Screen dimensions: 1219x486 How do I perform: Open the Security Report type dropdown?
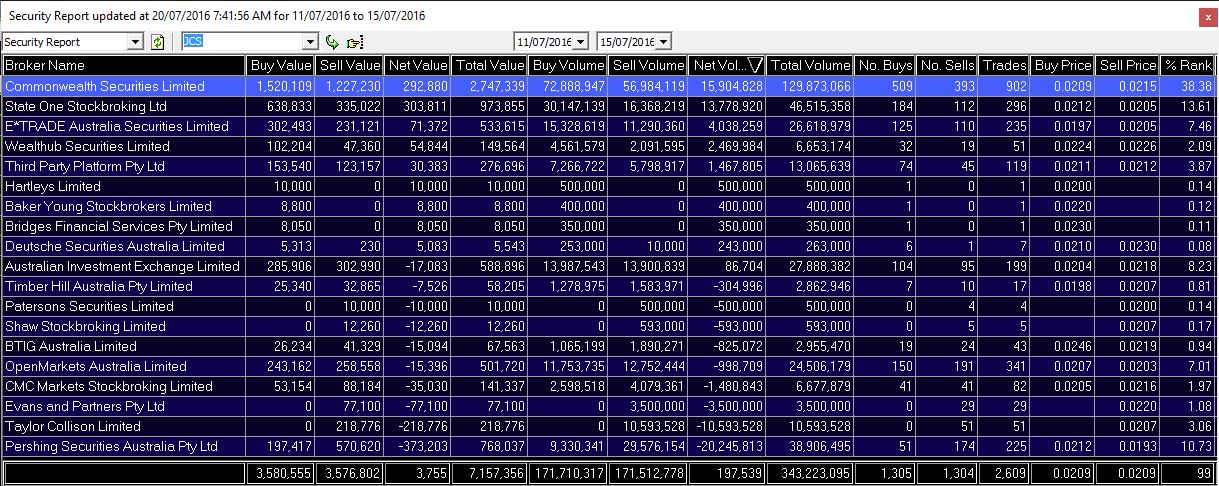tap(136, 42)
